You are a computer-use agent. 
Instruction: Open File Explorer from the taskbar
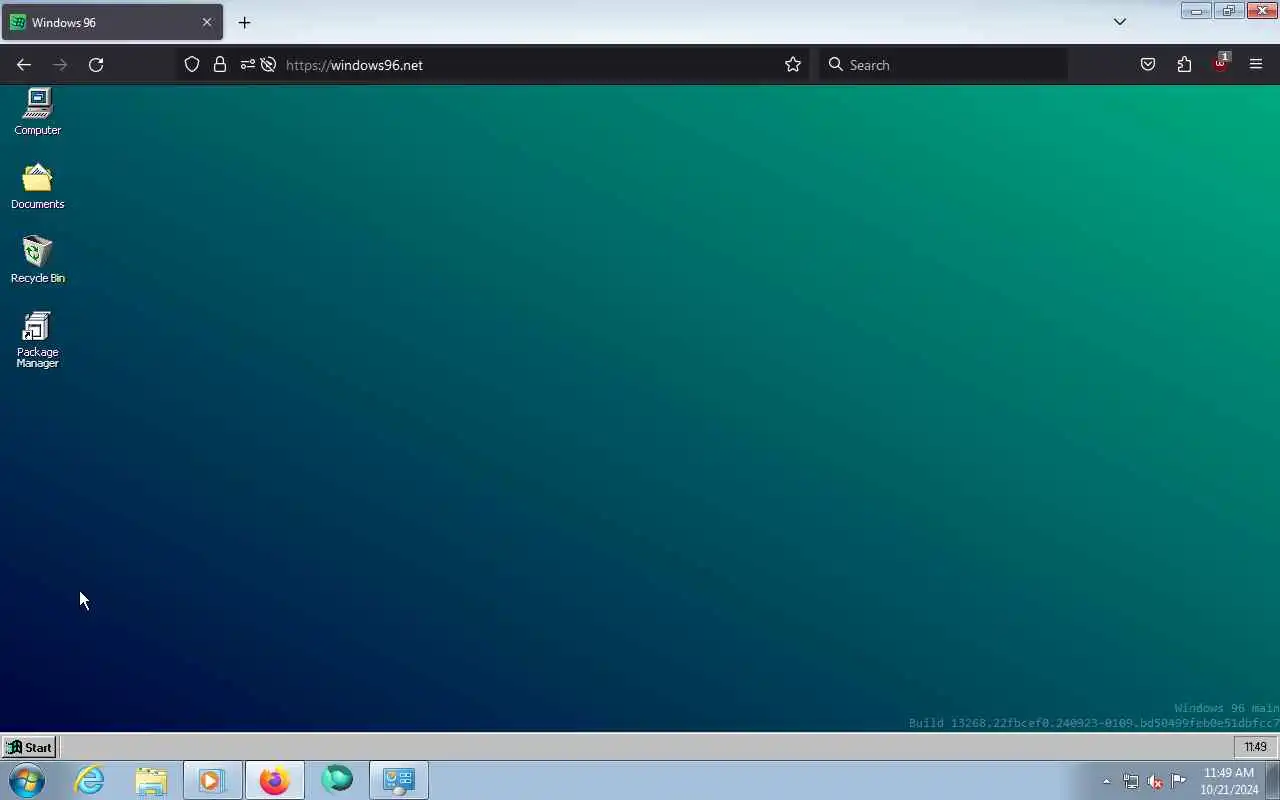click(151, 780)
